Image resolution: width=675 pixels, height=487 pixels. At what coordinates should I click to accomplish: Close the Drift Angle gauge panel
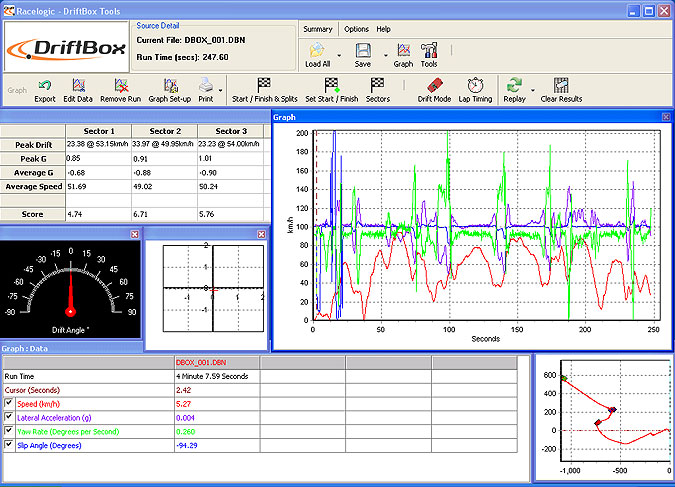click(x=135, y=234)
